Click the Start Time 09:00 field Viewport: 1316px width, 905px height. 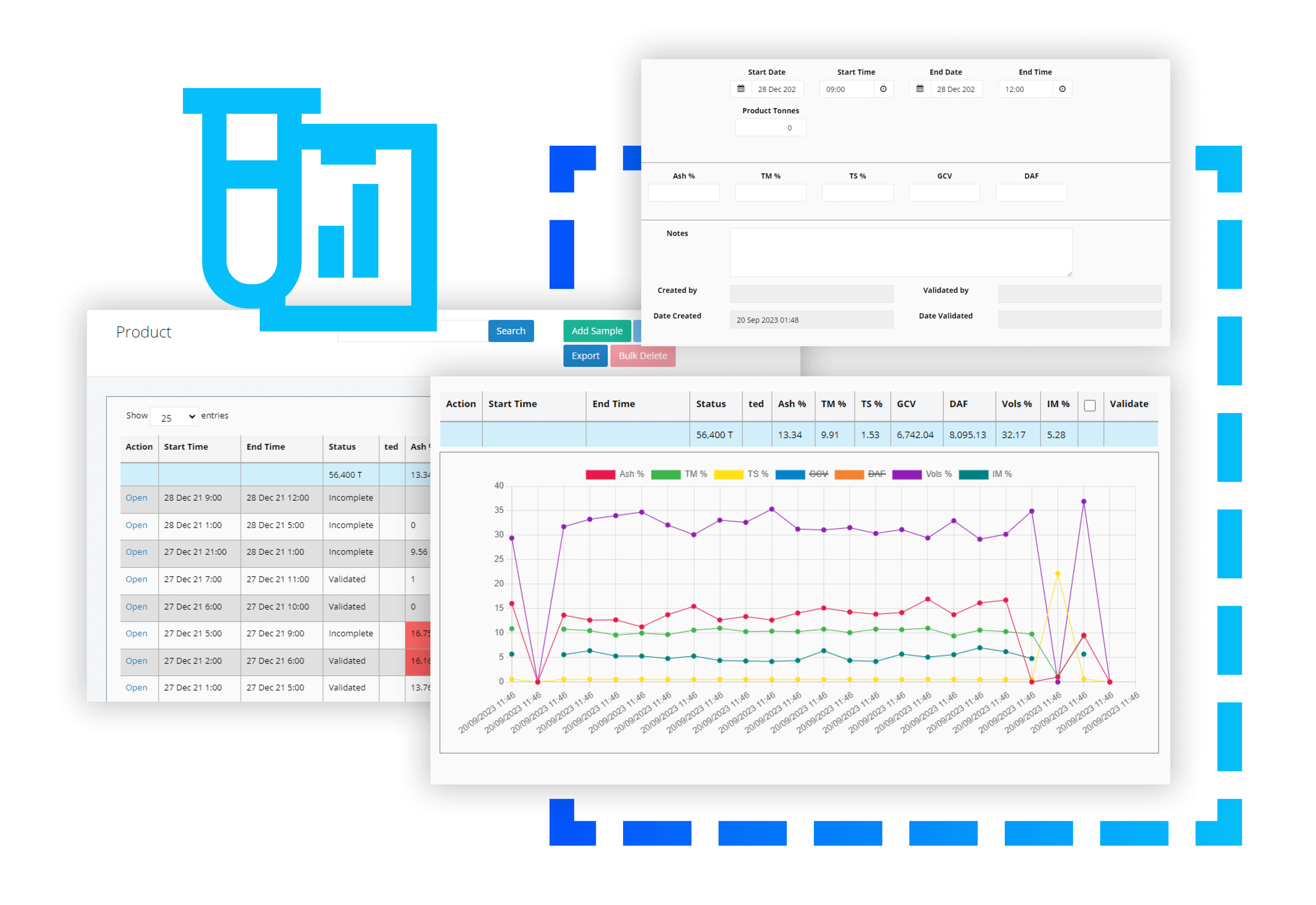click(x=847, y=89)
